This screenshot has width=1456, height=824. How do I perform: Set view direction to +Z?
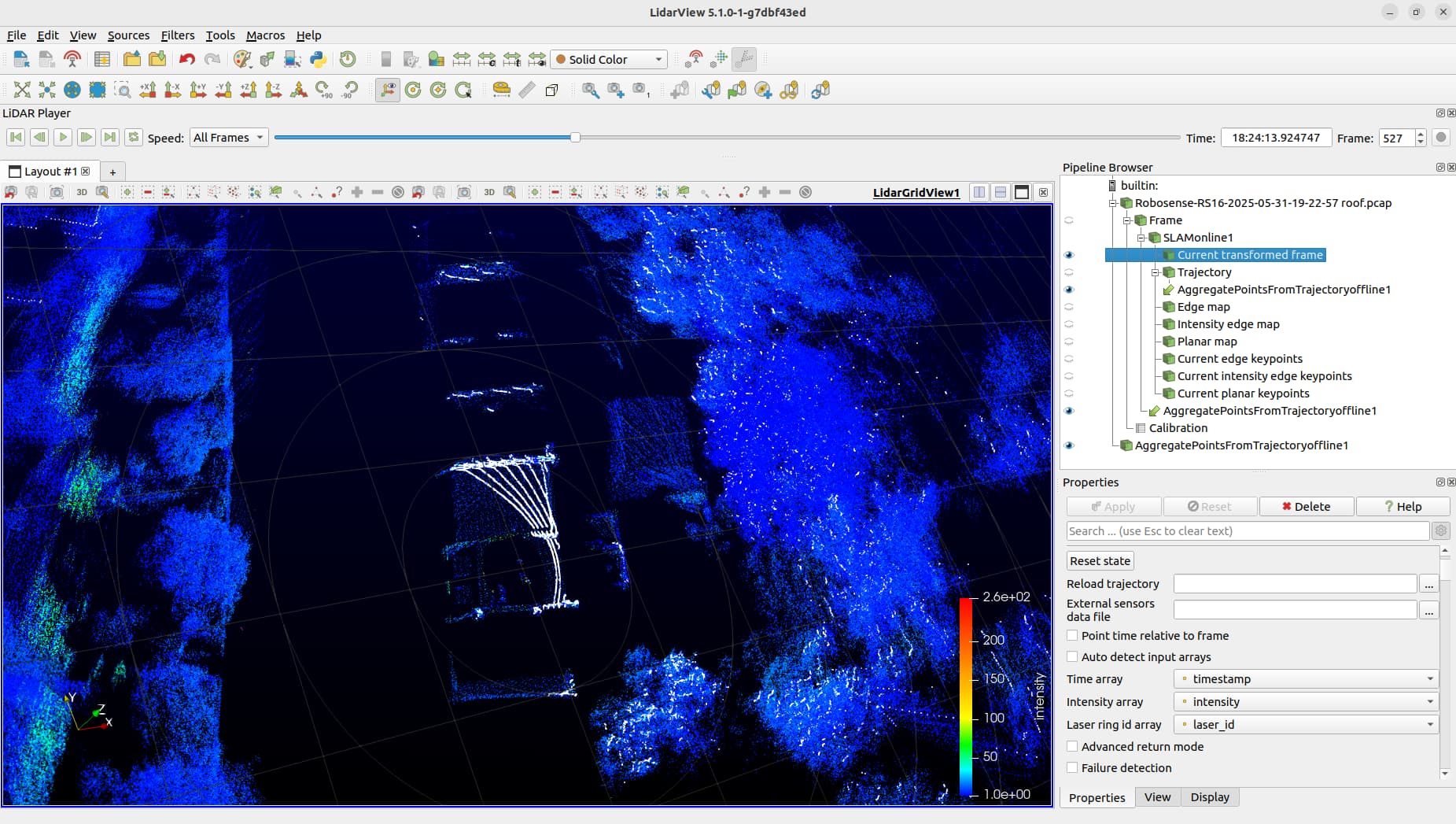[x=249, y=90]
